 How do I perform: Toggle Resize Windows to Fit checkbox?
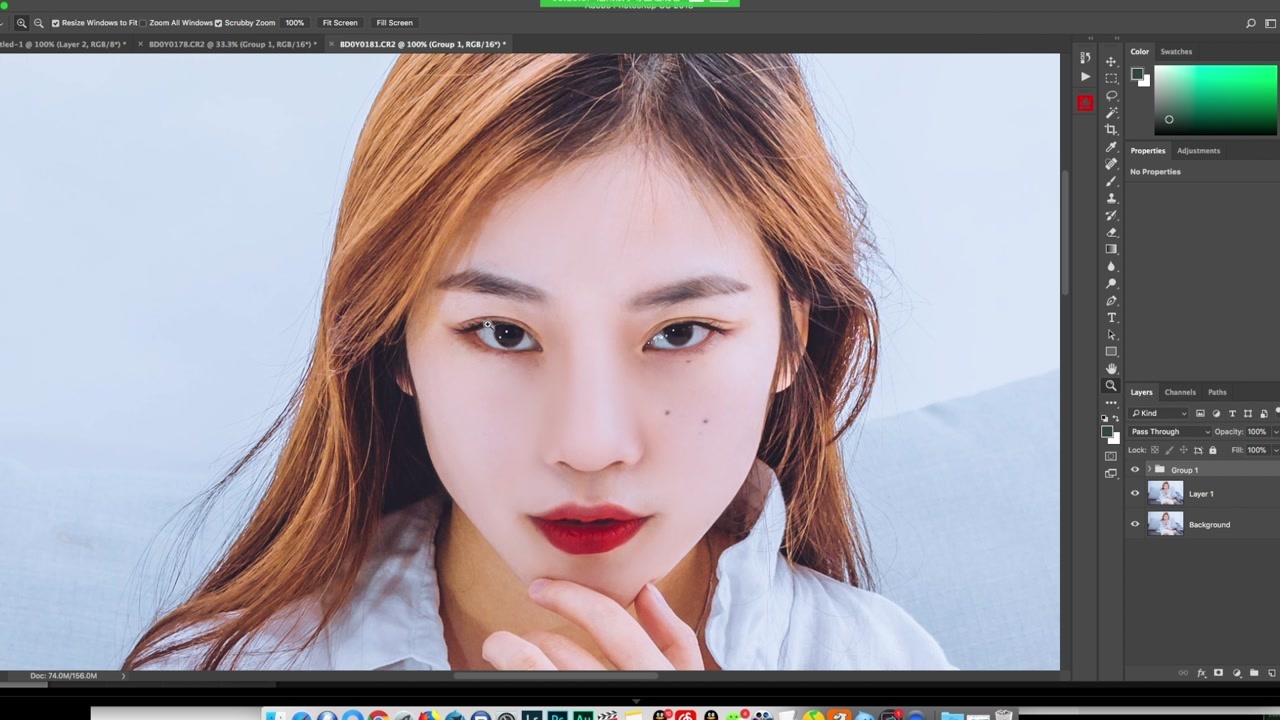pos(55,22)
